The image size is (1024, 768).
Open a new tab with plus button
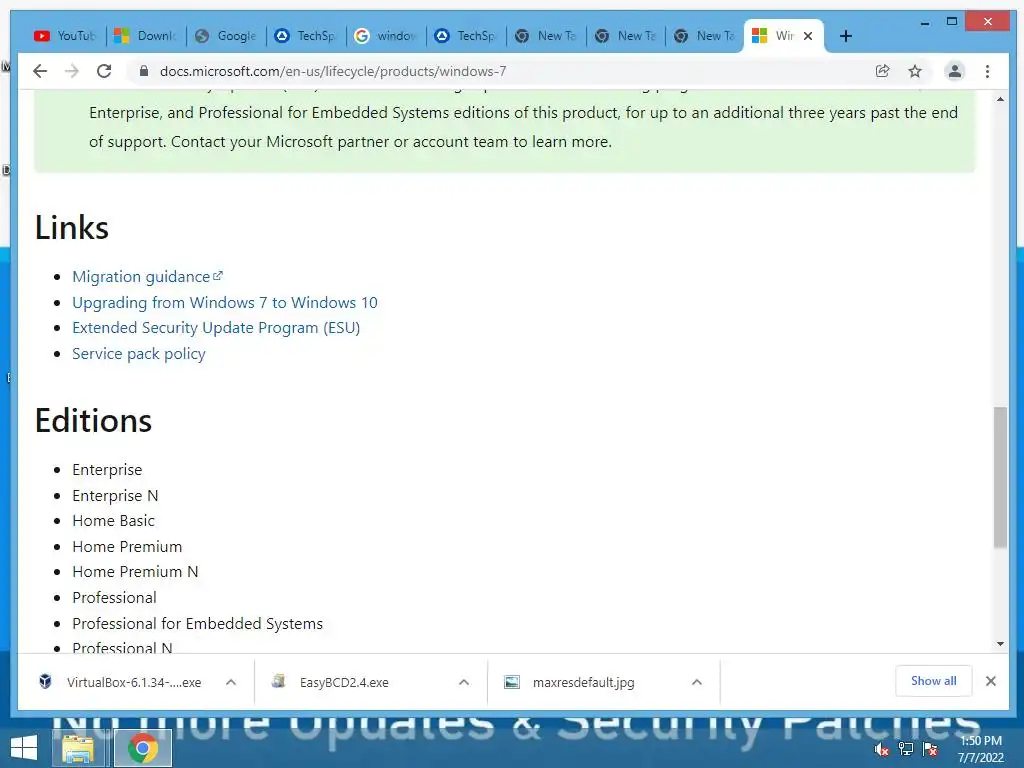pyautogui.click(x=846, y=36)
